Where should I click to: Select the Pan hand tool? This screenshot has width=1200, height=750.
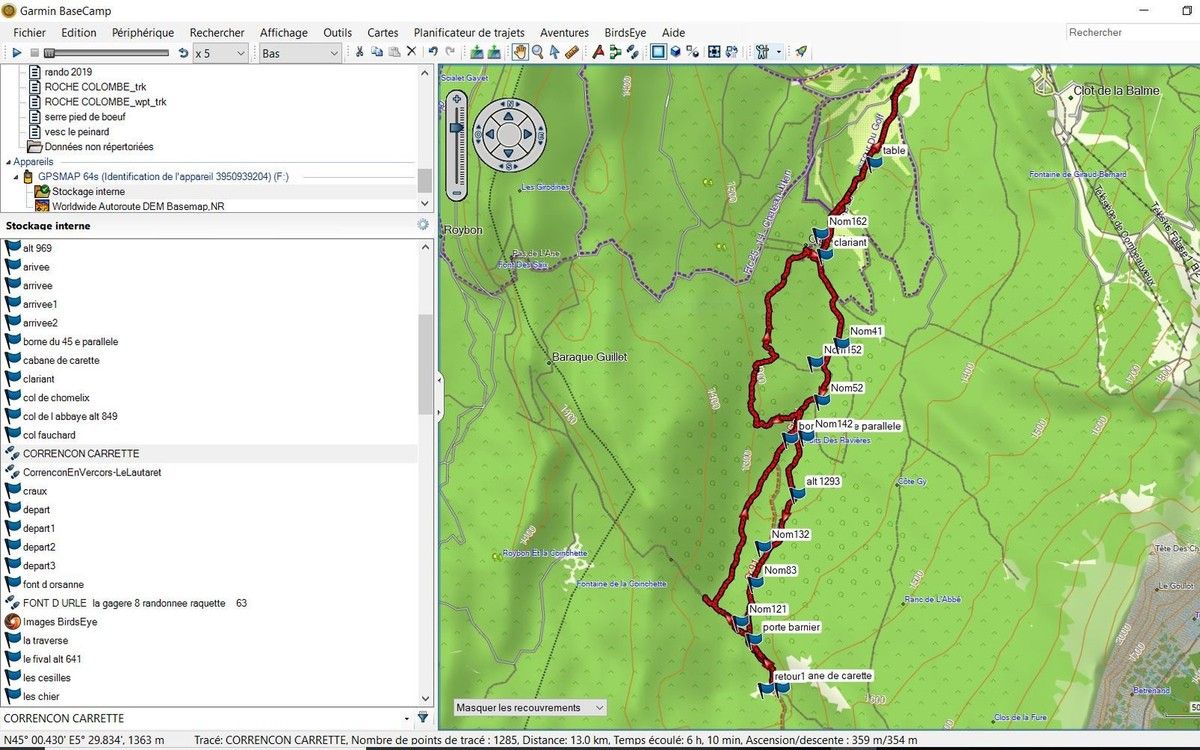click(x=520, y=53)
